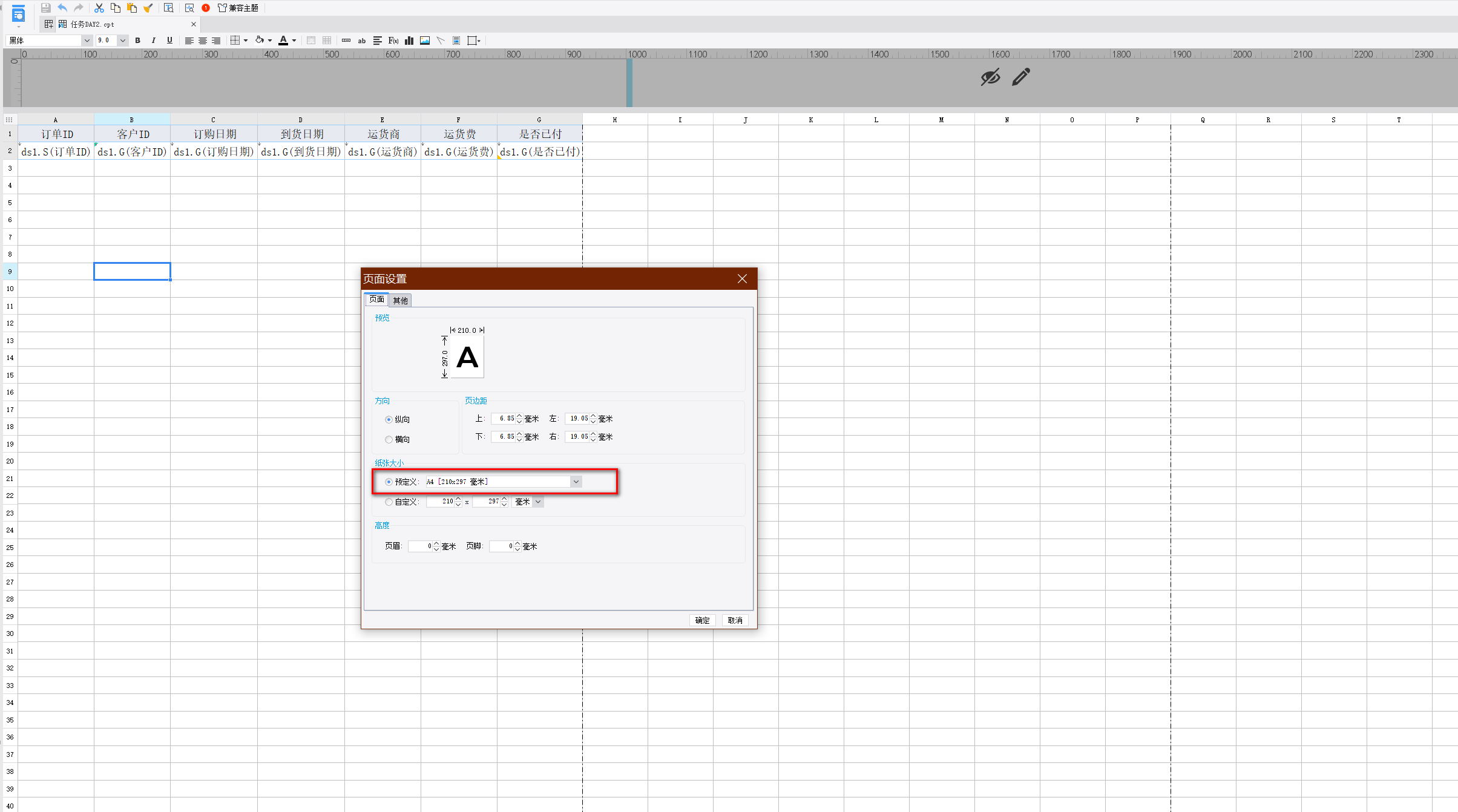Switch to the 其他 tab
The height and width of the screenshot is (812, 1458).
pyautogui.click(x=400, y=300)
